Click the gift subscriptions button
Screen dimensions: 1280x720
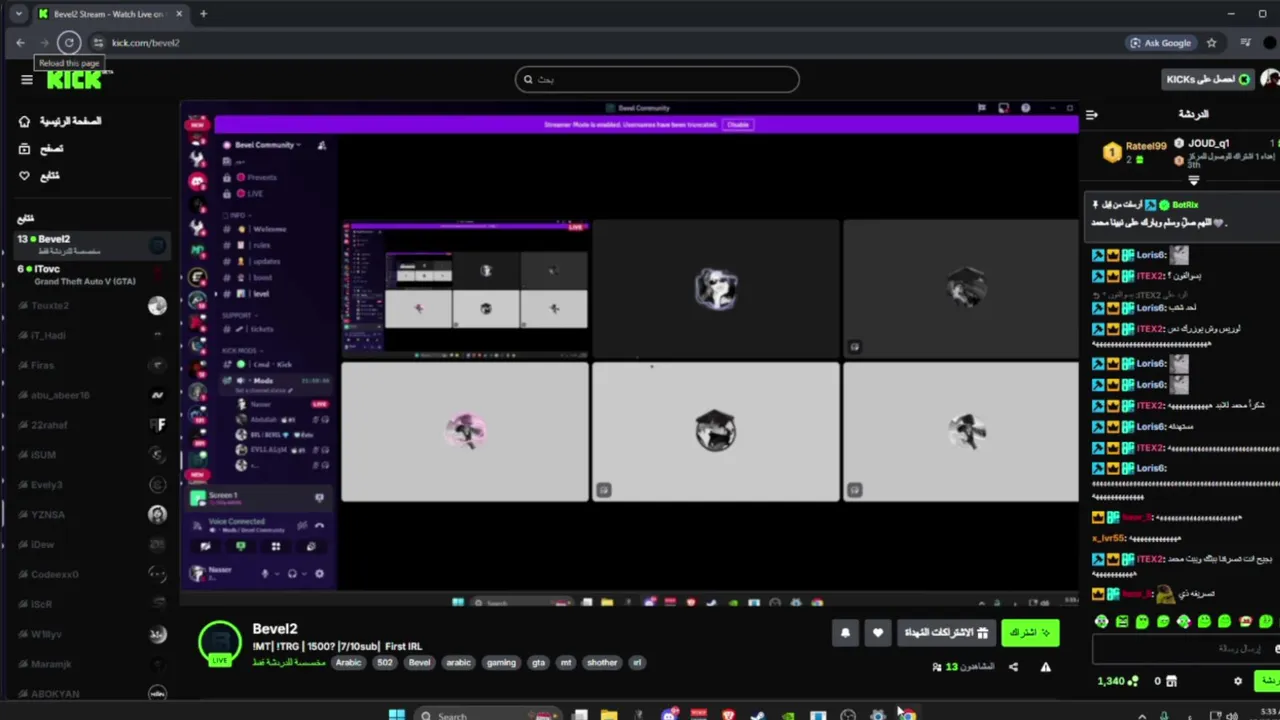point(947,633)
